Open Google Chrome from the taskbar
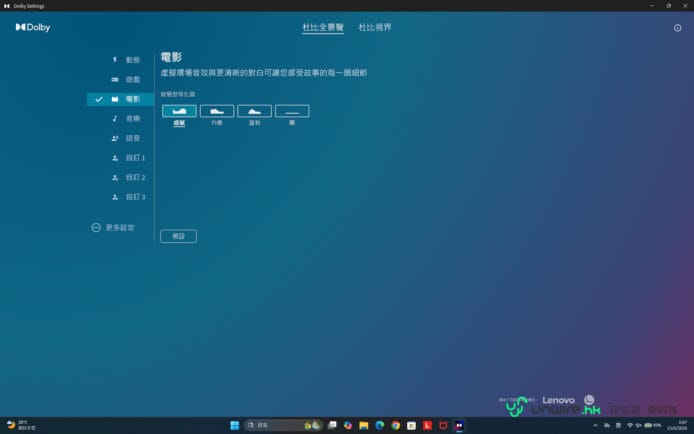The width and height of the screenshot is (694, 434). (396, 425)
